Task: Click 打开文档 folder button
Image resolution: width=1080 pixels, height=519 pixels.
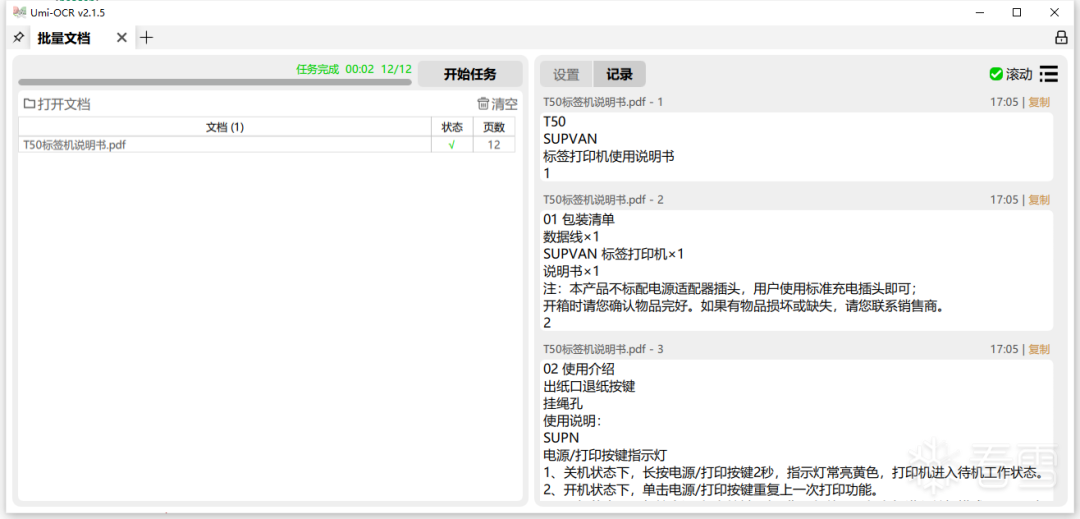Action: [57, 104]
